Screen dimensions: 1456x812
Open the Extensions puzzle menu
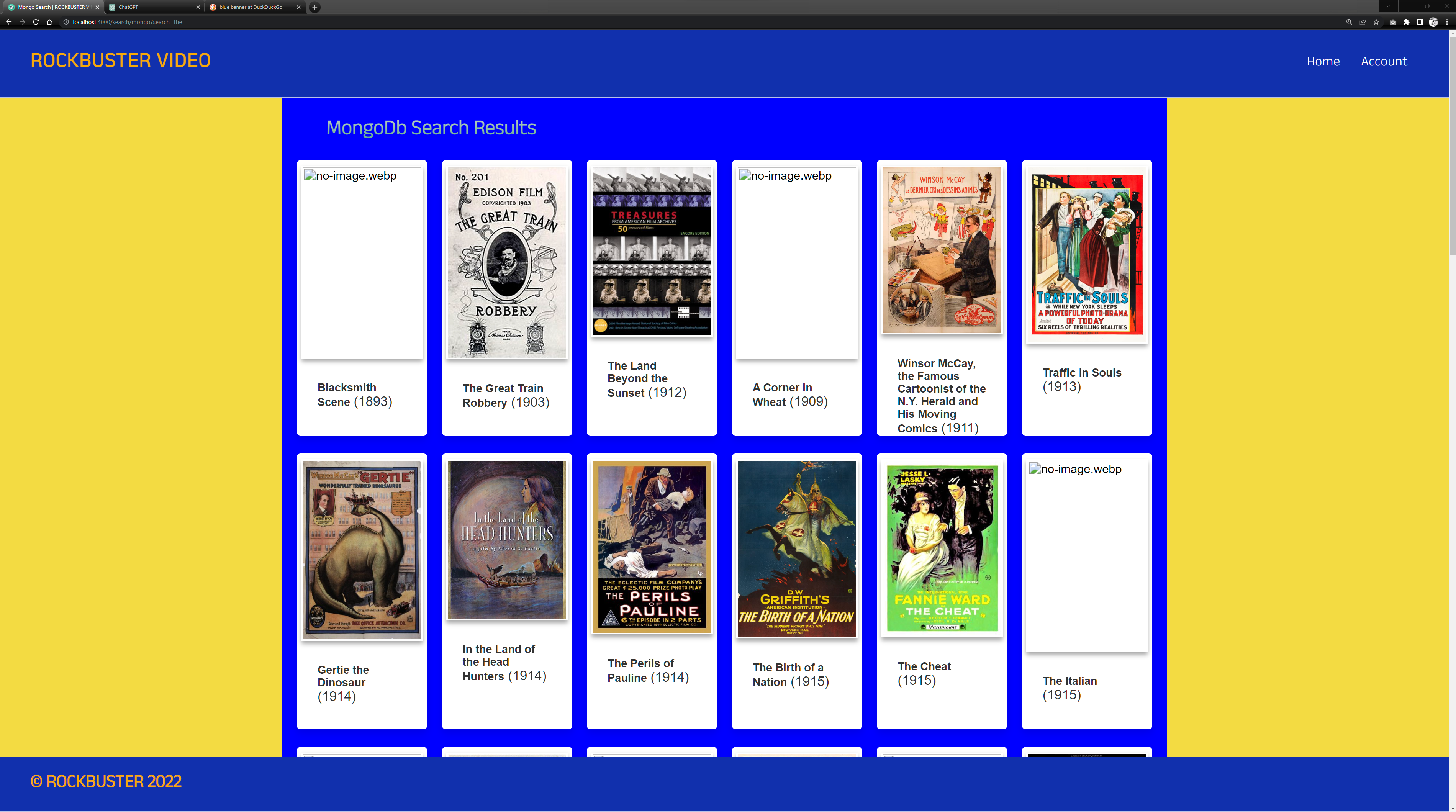click(1406, 22)
